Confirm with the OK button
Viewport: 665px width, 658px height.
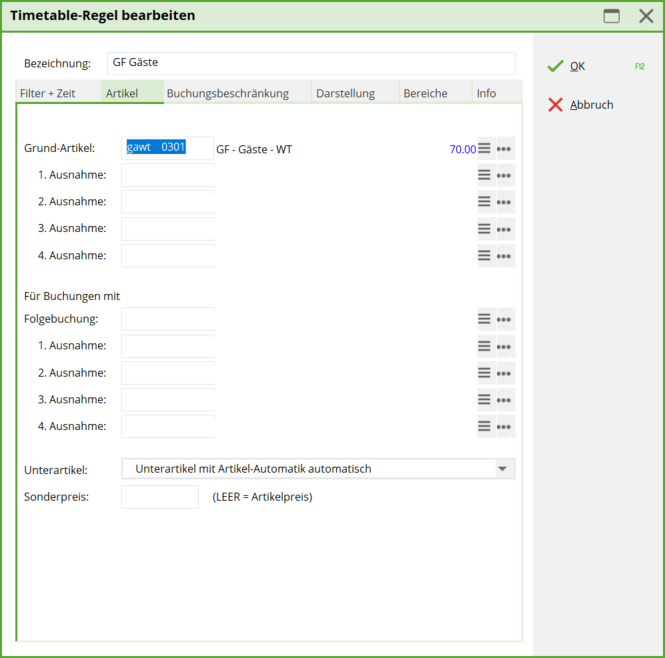(577, 66)
